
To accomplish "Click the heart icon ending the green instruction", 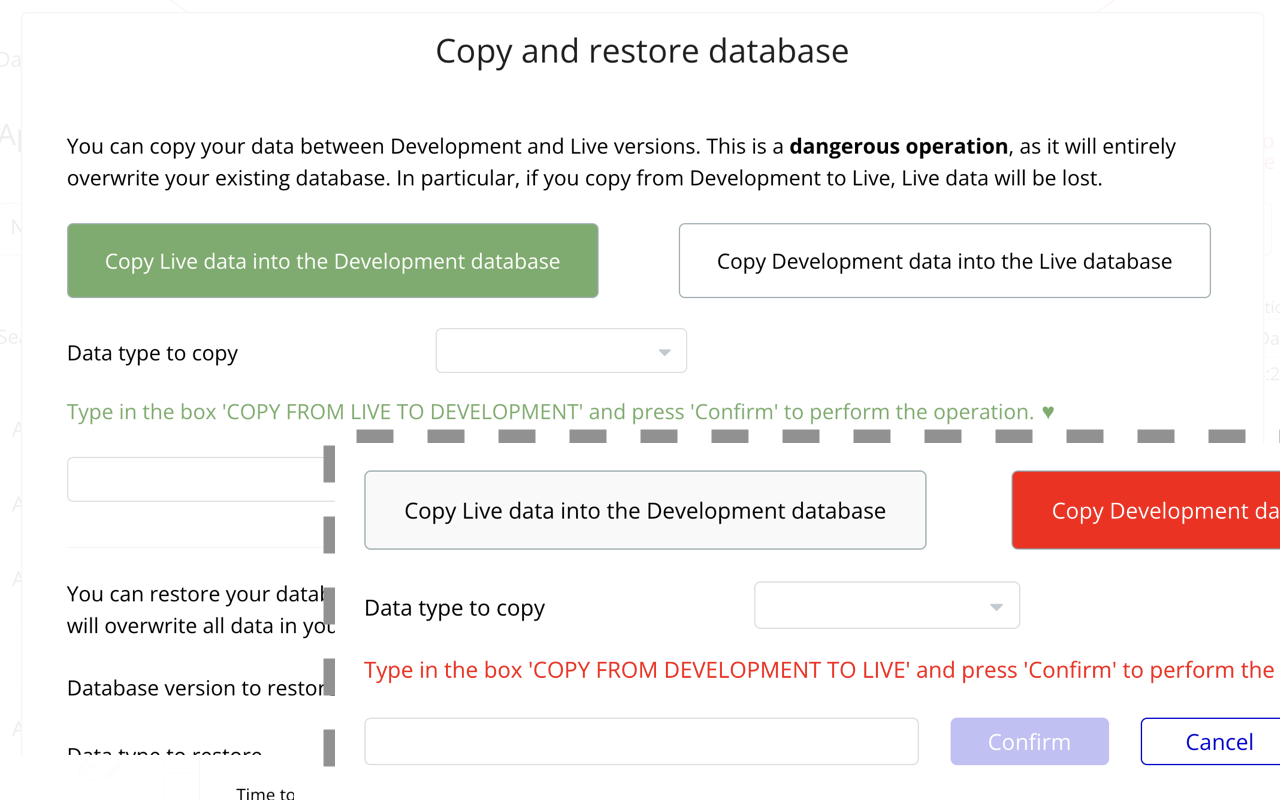I will coord(1048,412).
